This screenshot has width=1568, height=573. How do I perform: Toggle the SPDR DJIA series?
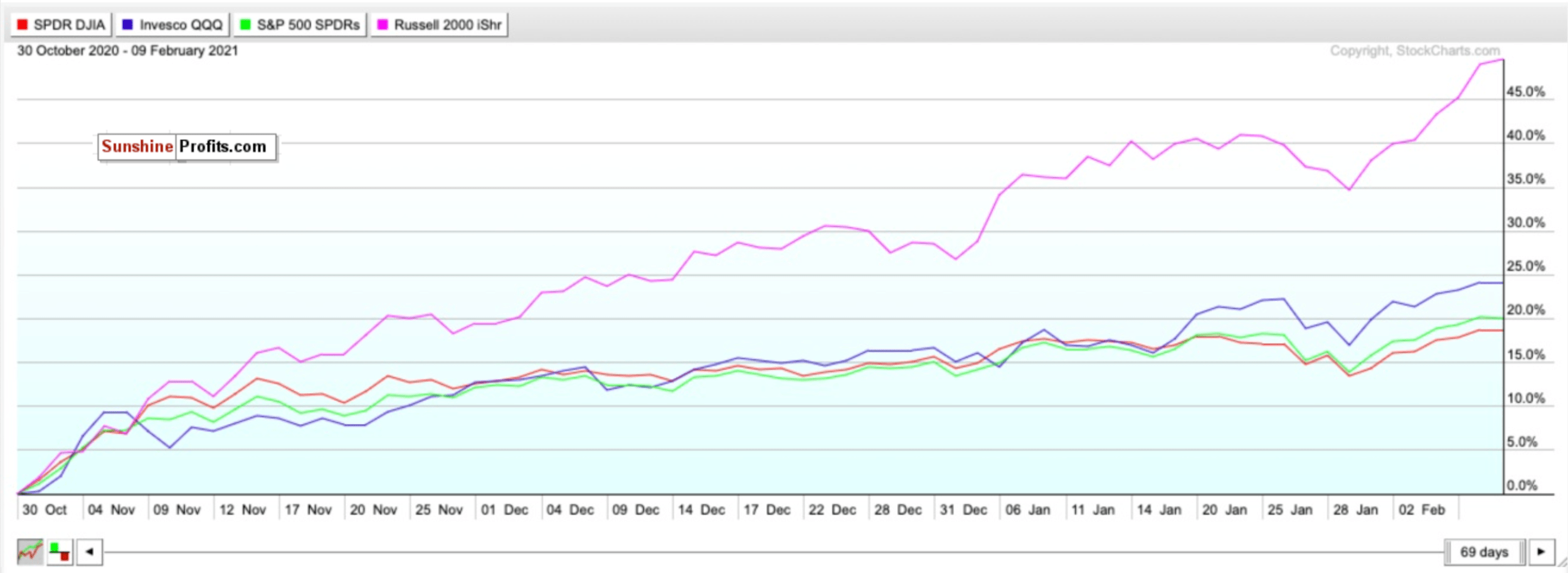pos(61,24)
